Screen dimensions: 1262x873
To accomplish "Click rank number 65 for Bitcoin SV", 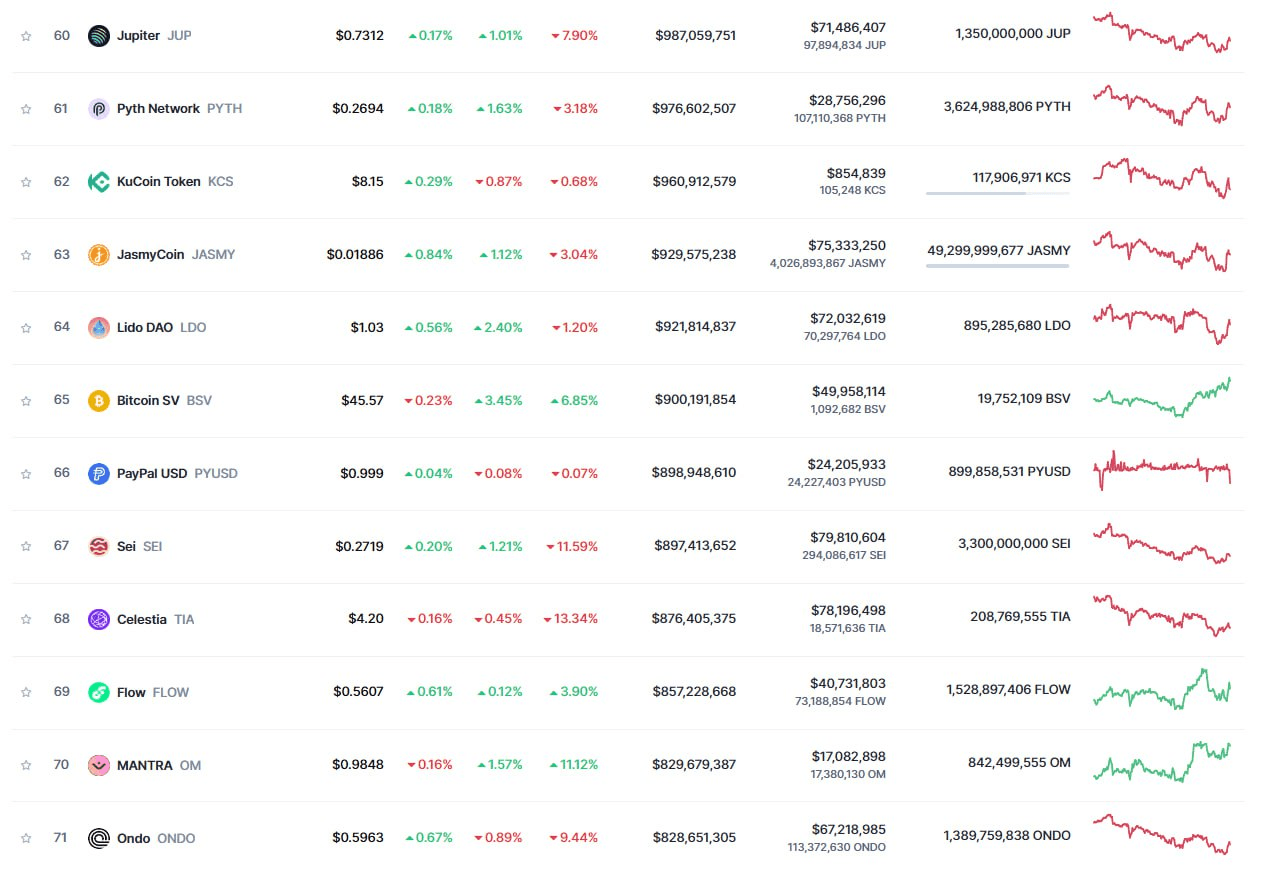I will (62, 400).
